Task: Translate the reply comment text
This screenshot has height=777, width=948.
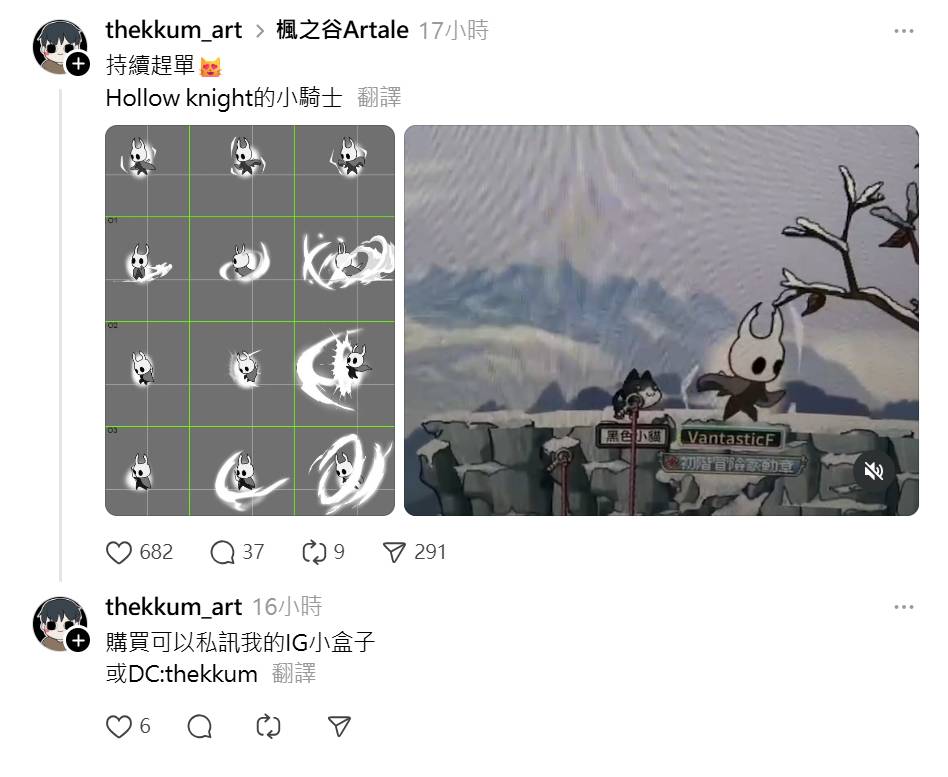Action: (294, 674)
